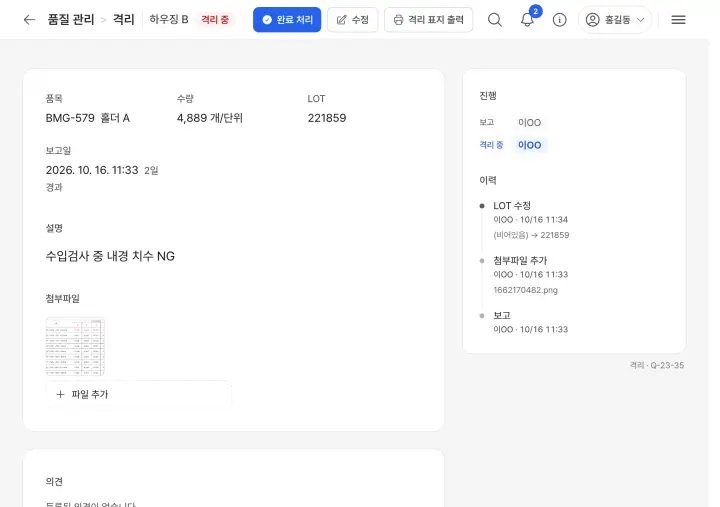Go to 품질 관리 breadcrumb

71,19
